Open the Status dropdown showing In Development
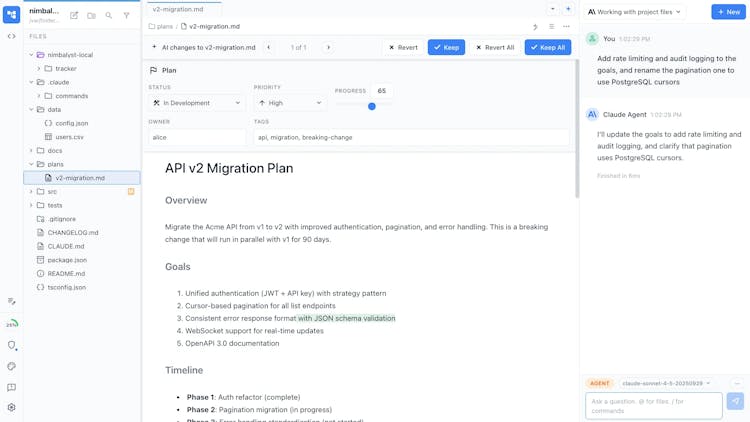 [x=197, y=103]
